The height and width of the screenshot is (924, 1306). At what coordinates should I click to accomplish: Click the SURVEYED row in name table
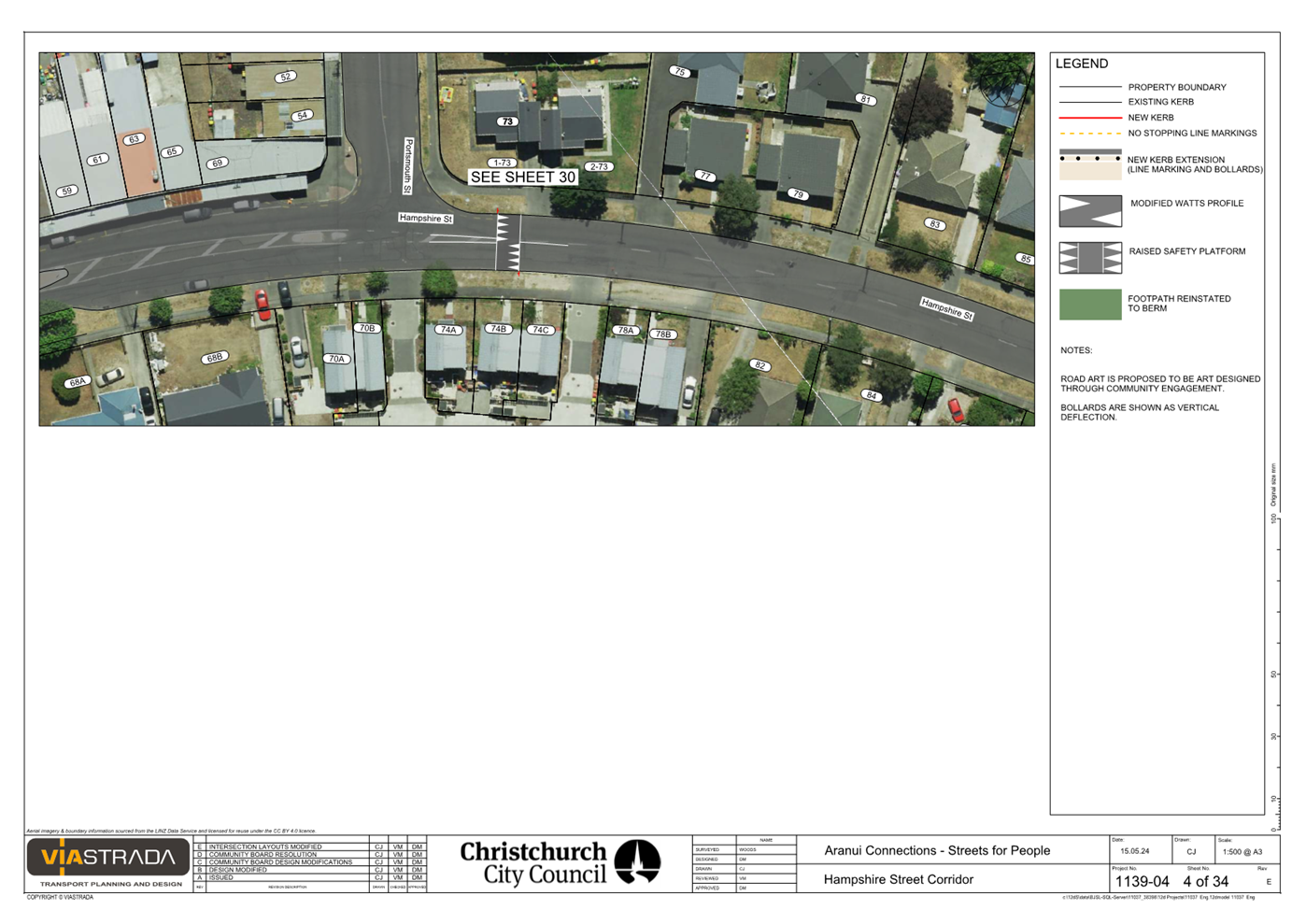click(744, 849)
